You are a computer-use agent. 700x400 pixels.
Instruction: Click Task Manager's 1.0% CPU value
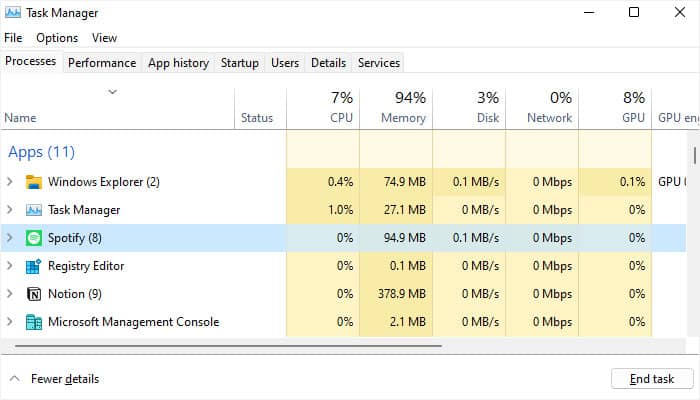341,210
